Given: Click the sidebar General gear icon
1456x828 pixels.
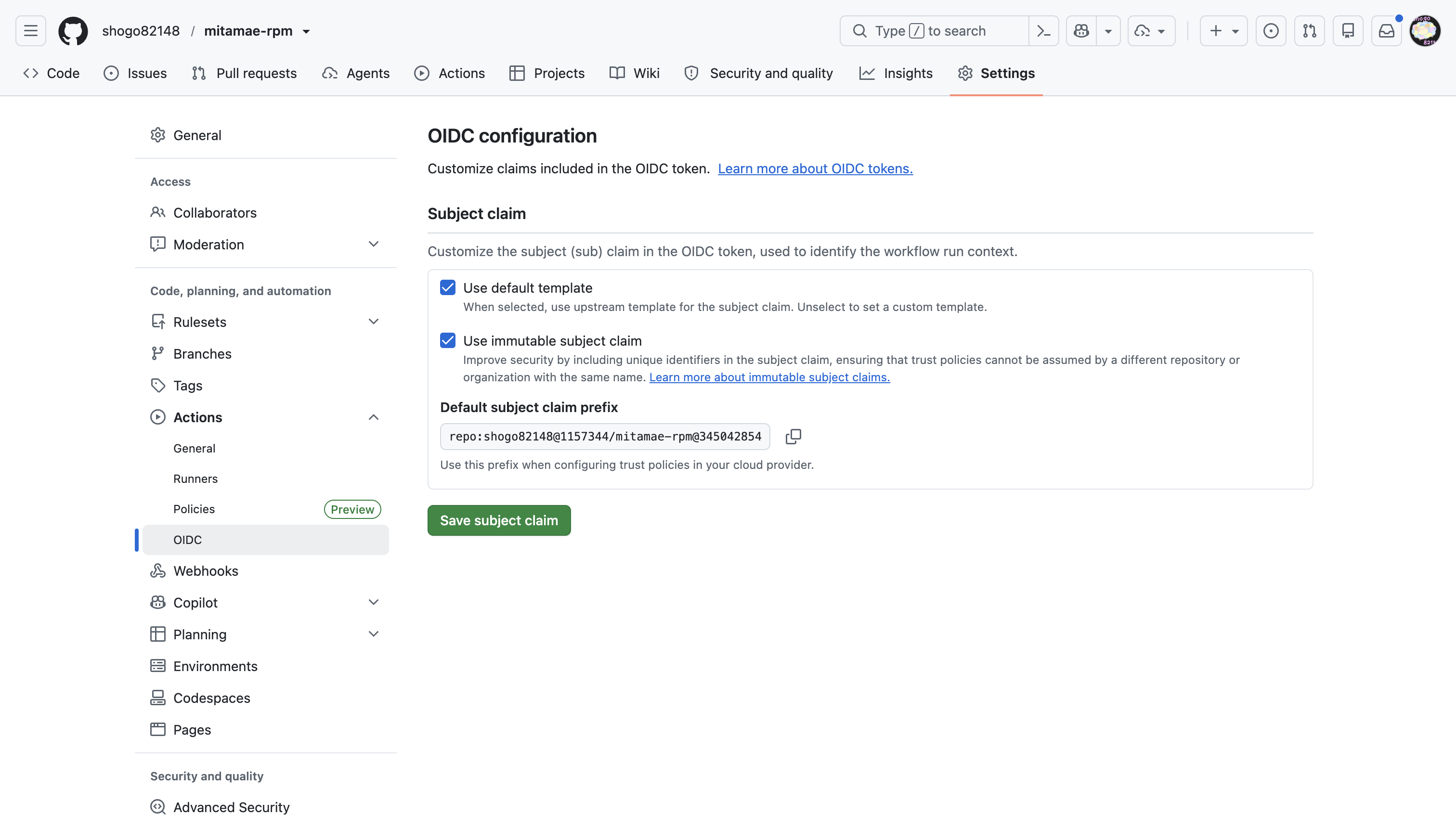Looking at the screenshot, I should coord(157,135).
